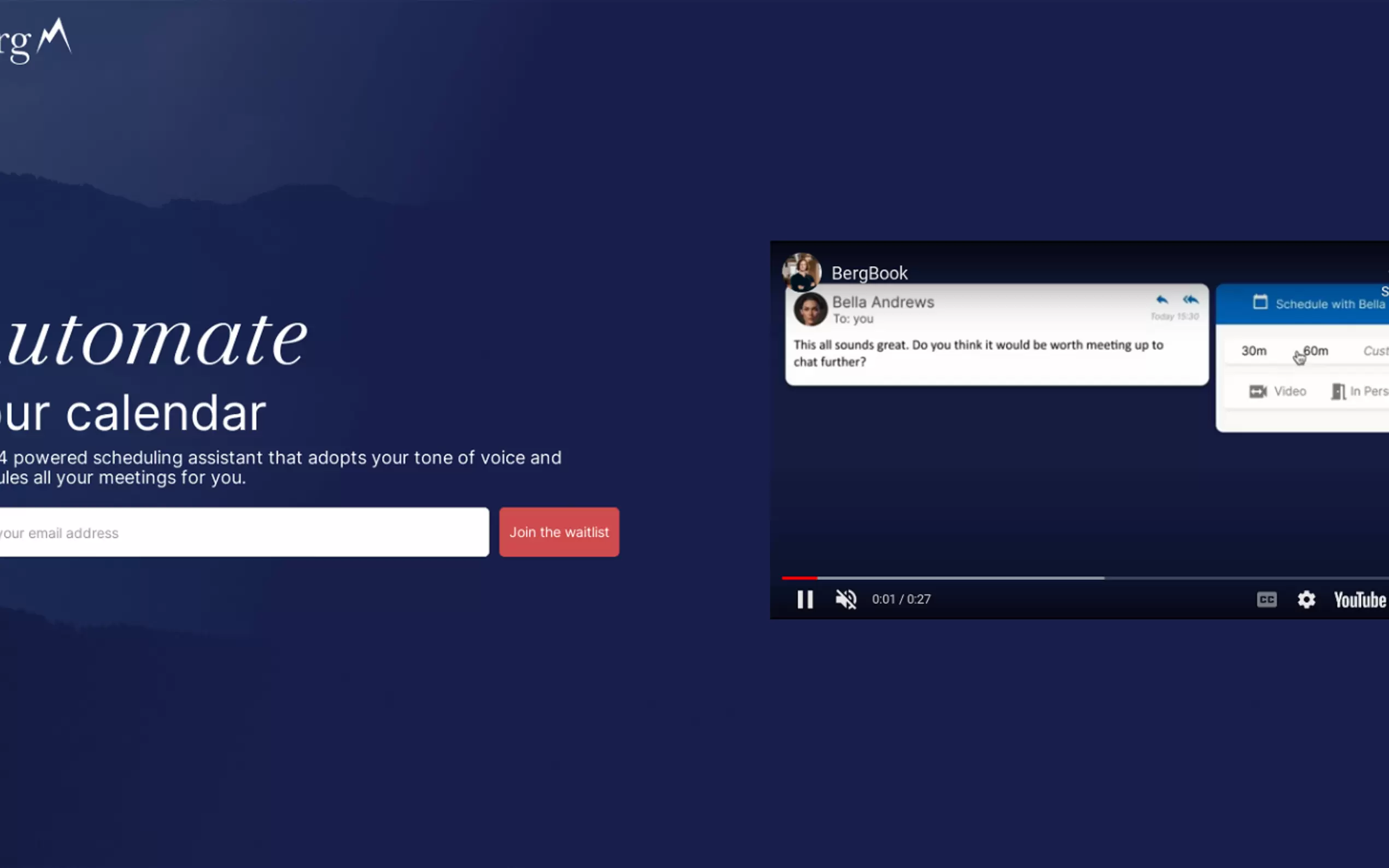Viewport: 1389px width, 868px height.
Task: Click the Join the waitlist button
Action: (x=559, y=532)
